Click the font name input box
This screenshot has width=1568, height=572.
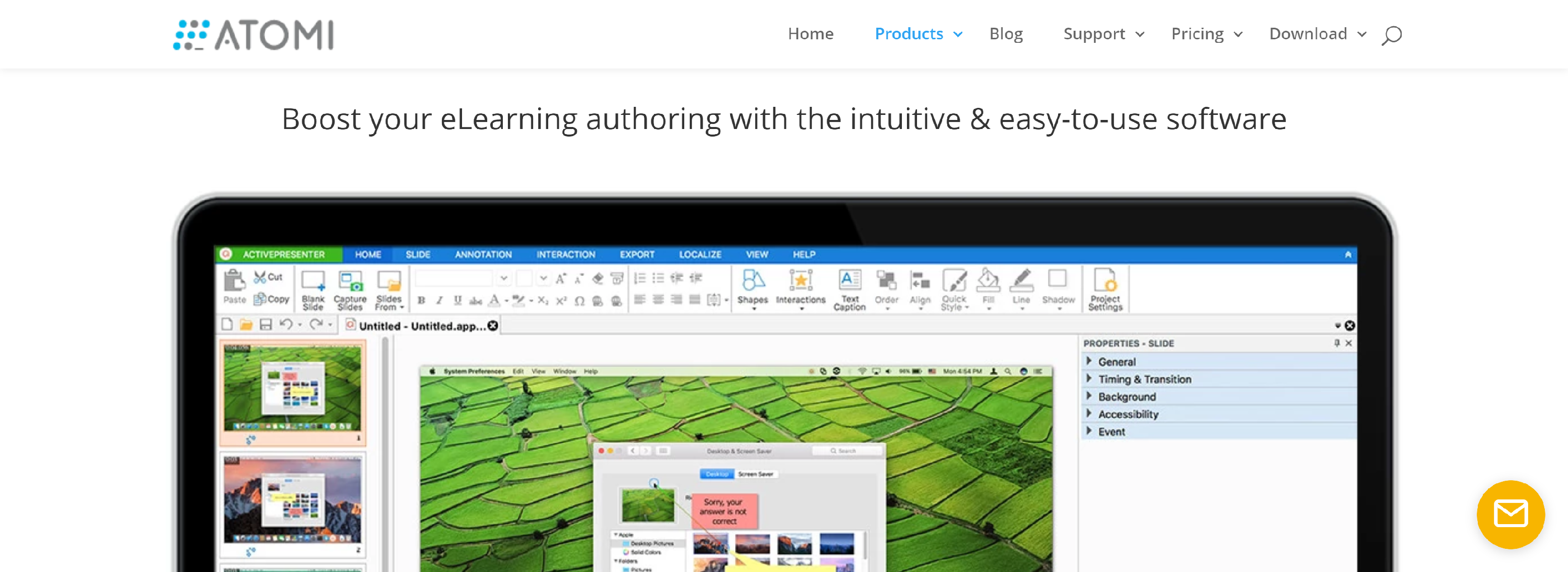click(453, 278)
